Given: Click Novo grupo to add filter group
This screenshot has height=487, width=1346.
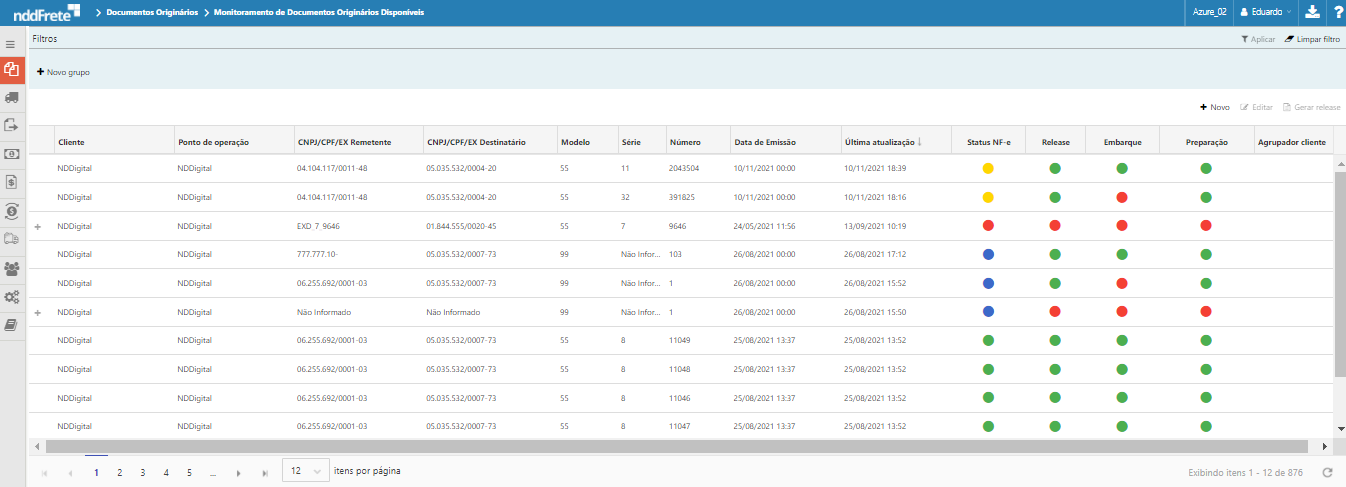Looking at the screenshot, I should click(x=63, y=72).
